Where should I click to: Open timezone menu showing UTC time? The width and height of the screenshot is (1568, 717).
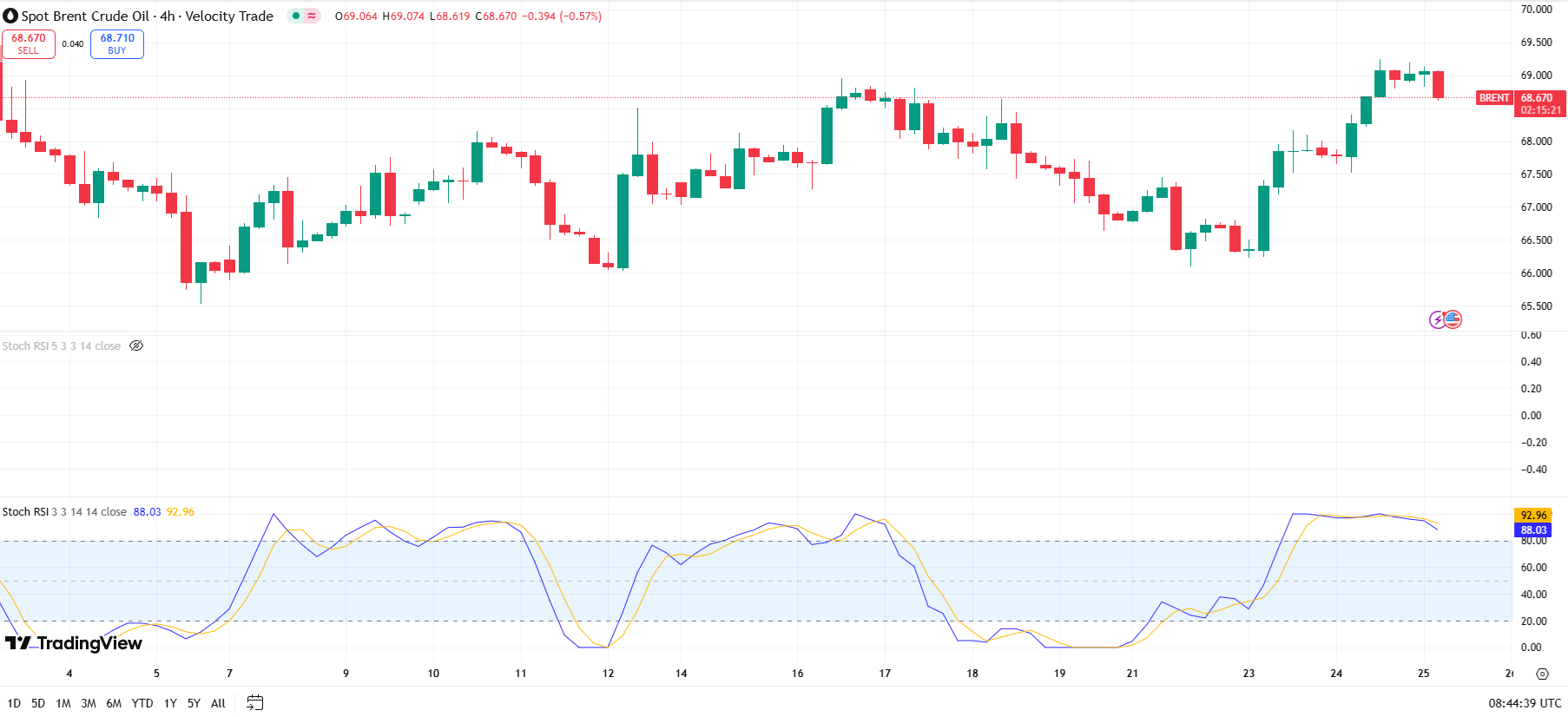coord(1524,703)
